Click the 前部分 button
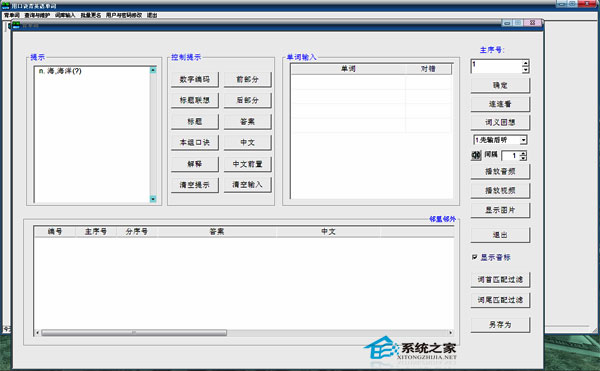The image size is (600, 371). pyautogui.click(x=248, y=79)
